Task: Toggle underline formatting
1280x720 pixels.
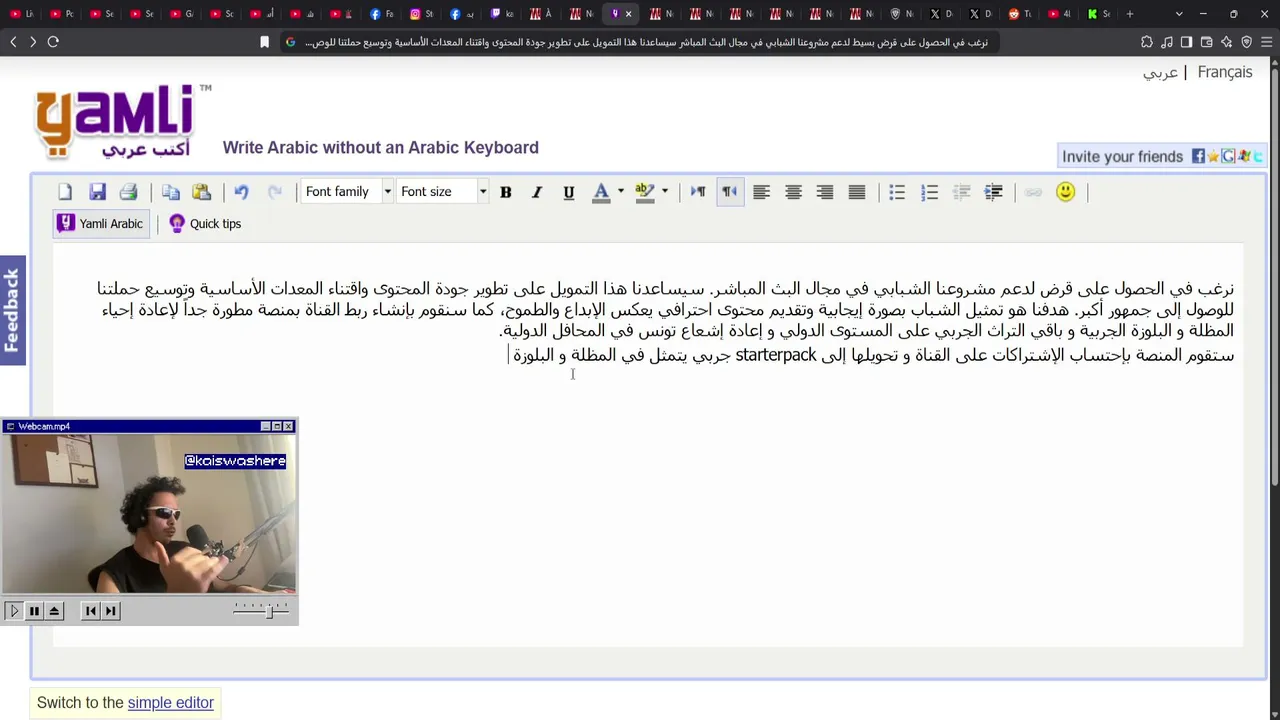Action: [x=569, y=192]
